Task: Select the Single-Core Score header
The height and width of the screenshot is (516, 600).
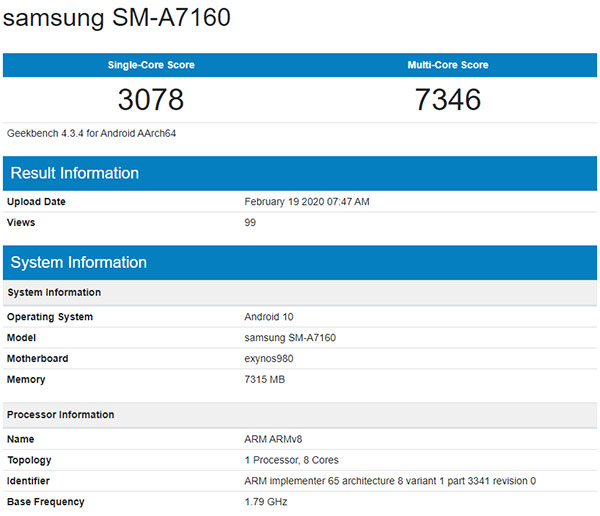Action: pyautogui.click(x=151, y=65)
